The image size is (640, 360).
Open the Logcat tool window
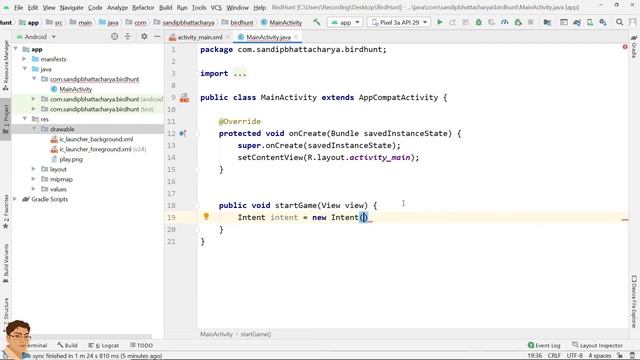pos(104,345)
